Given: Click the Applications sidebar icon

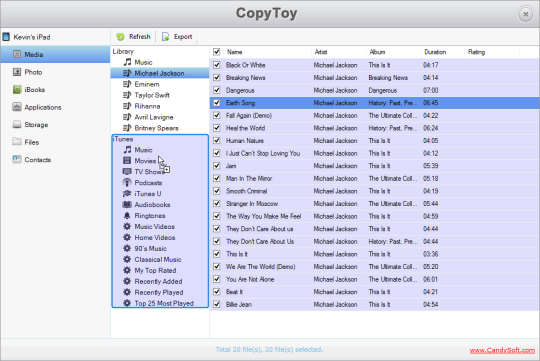Looking at the screenshot, I should pyautogui.click(x=17, y=107).
